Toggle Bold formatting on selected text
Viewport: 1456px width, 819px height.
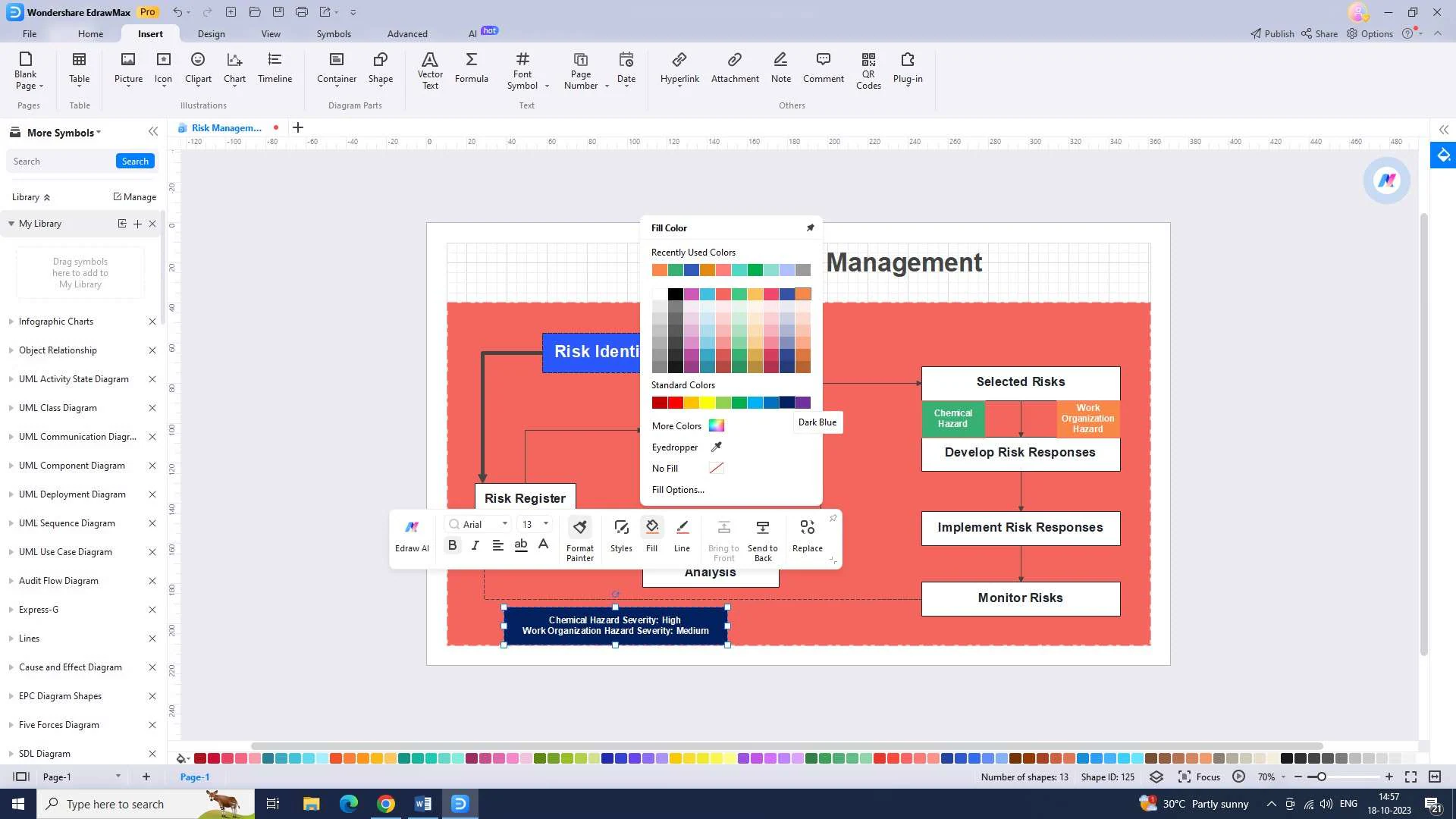point(451,544)
